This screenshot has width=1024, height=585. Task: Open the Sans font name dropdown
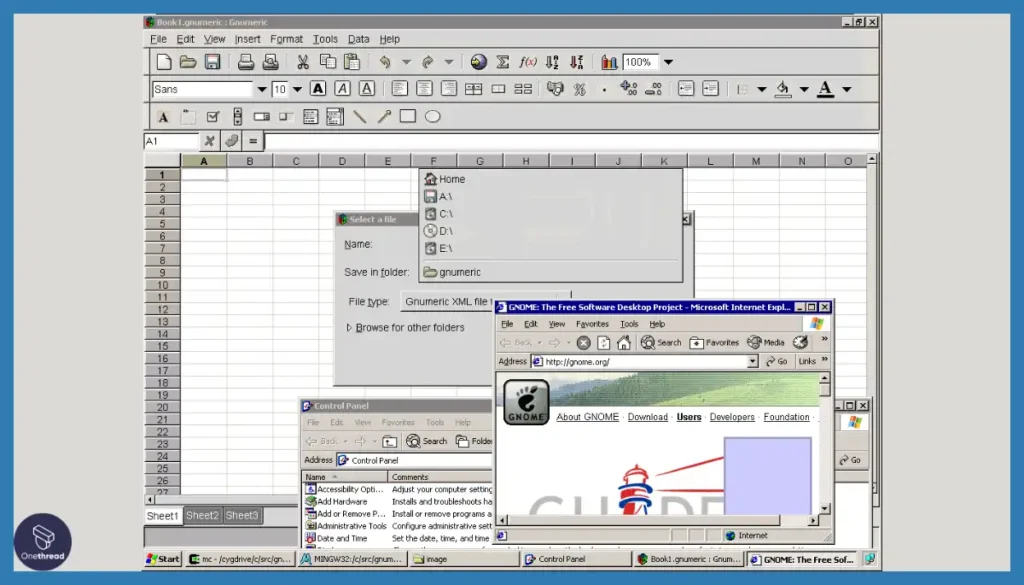[x=261, y=89]
